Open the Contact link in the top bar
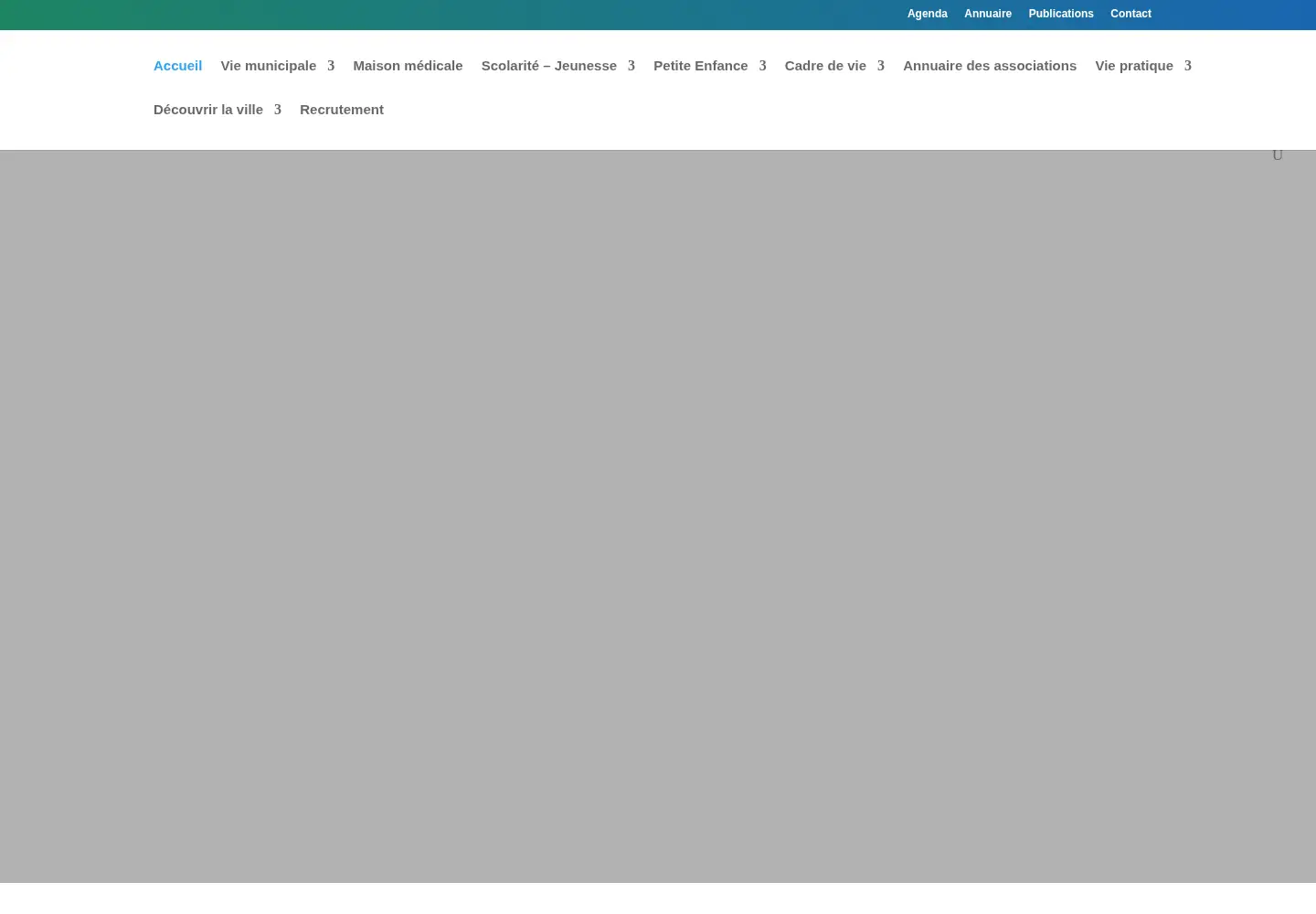This screenshot has width=1316, height=914. coord(1130,14)
